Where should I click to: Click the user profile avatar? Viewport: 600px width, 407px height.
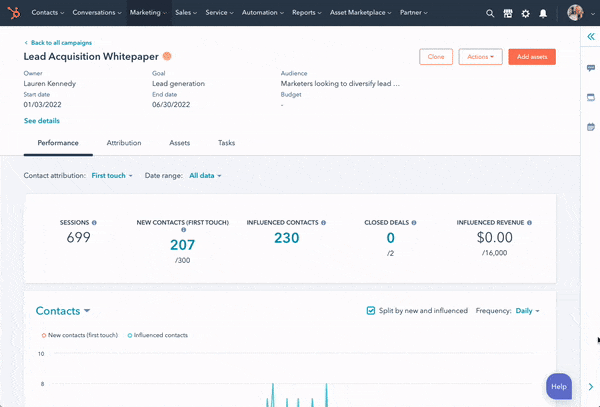click(x=575, y=13)
